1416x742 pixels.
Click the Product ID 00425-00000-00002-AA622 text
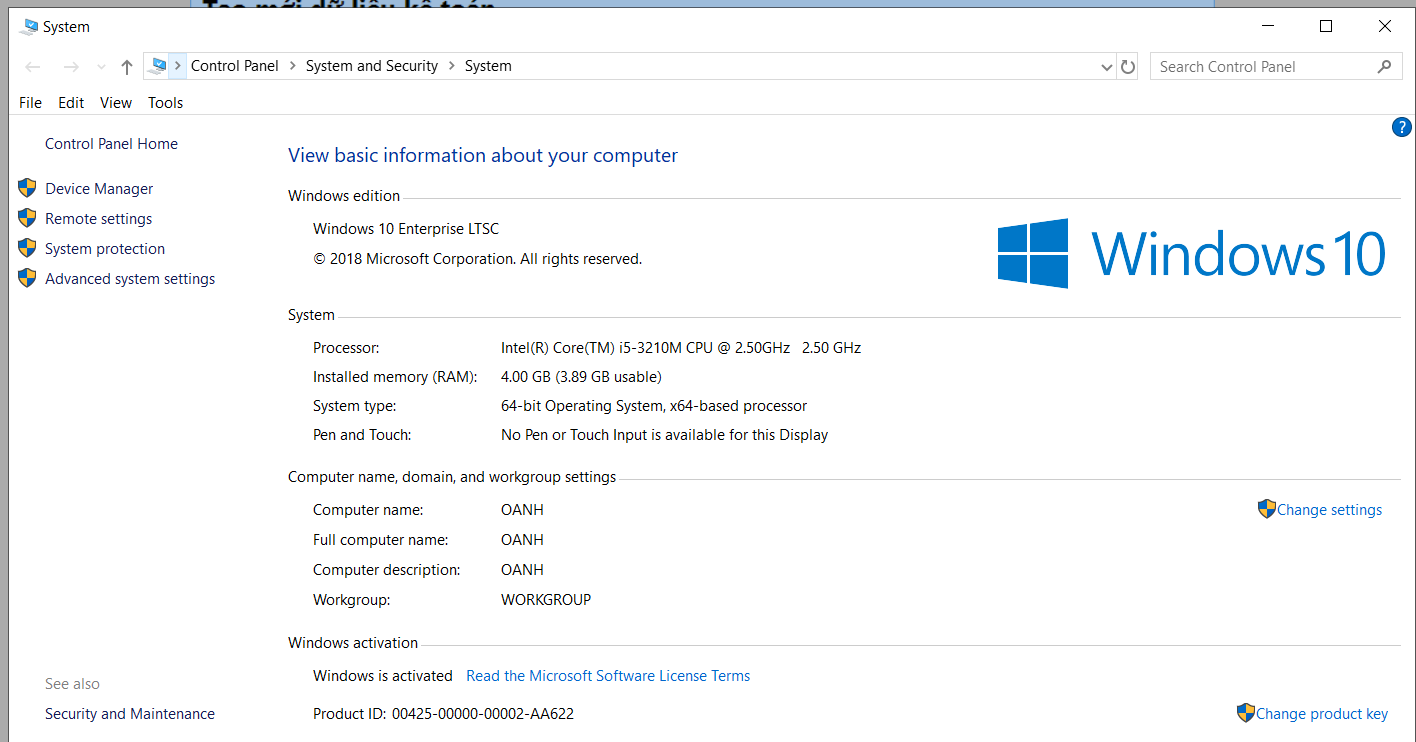click(x=443, y=714)
